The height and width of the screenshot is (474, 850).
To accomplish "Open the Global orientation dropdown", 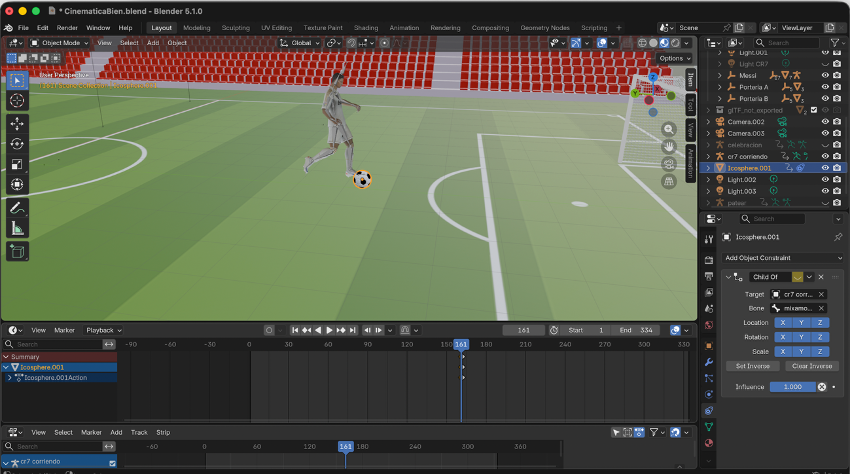I will pos(300,43).
